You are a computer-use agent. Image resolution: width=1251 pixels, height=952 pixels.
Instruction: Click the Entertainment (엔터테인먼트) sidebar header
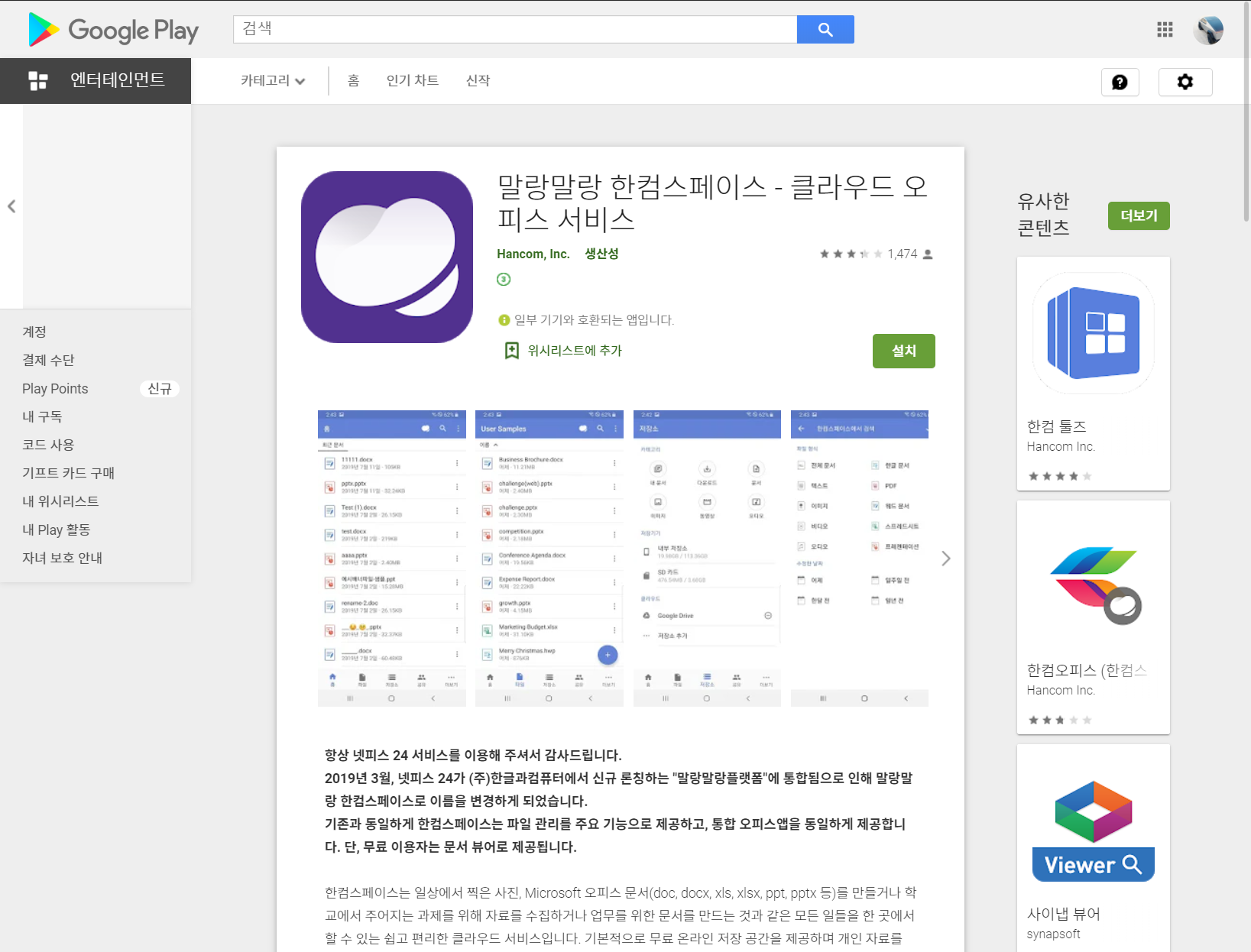coord(96,80)
